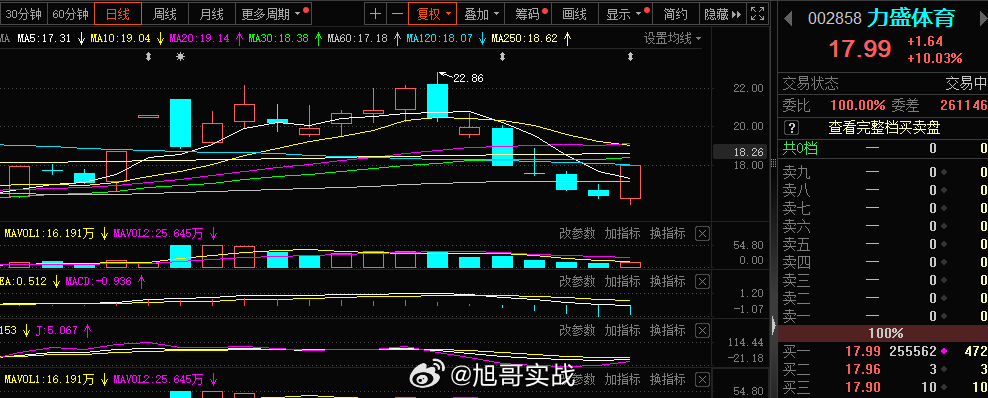Click the stock code 002858
Screen dimensions: 988x398
tap(834, 19)
